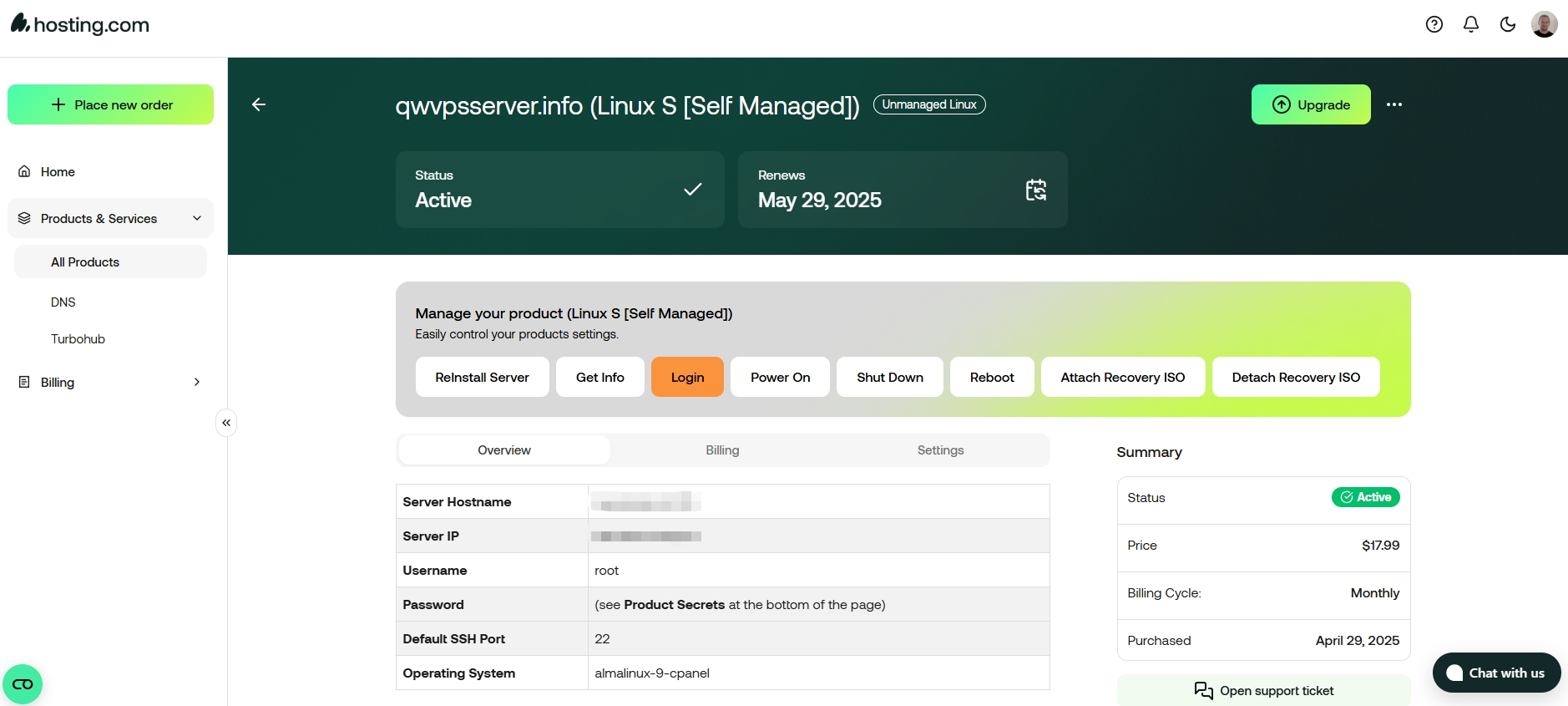Open notifications bell icon

1471,24
